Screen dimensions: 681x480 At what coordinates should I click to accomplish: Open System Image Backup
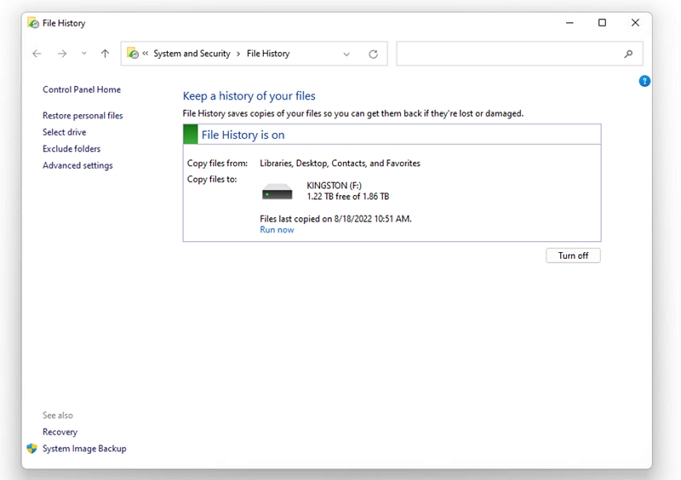click(84, 448)
